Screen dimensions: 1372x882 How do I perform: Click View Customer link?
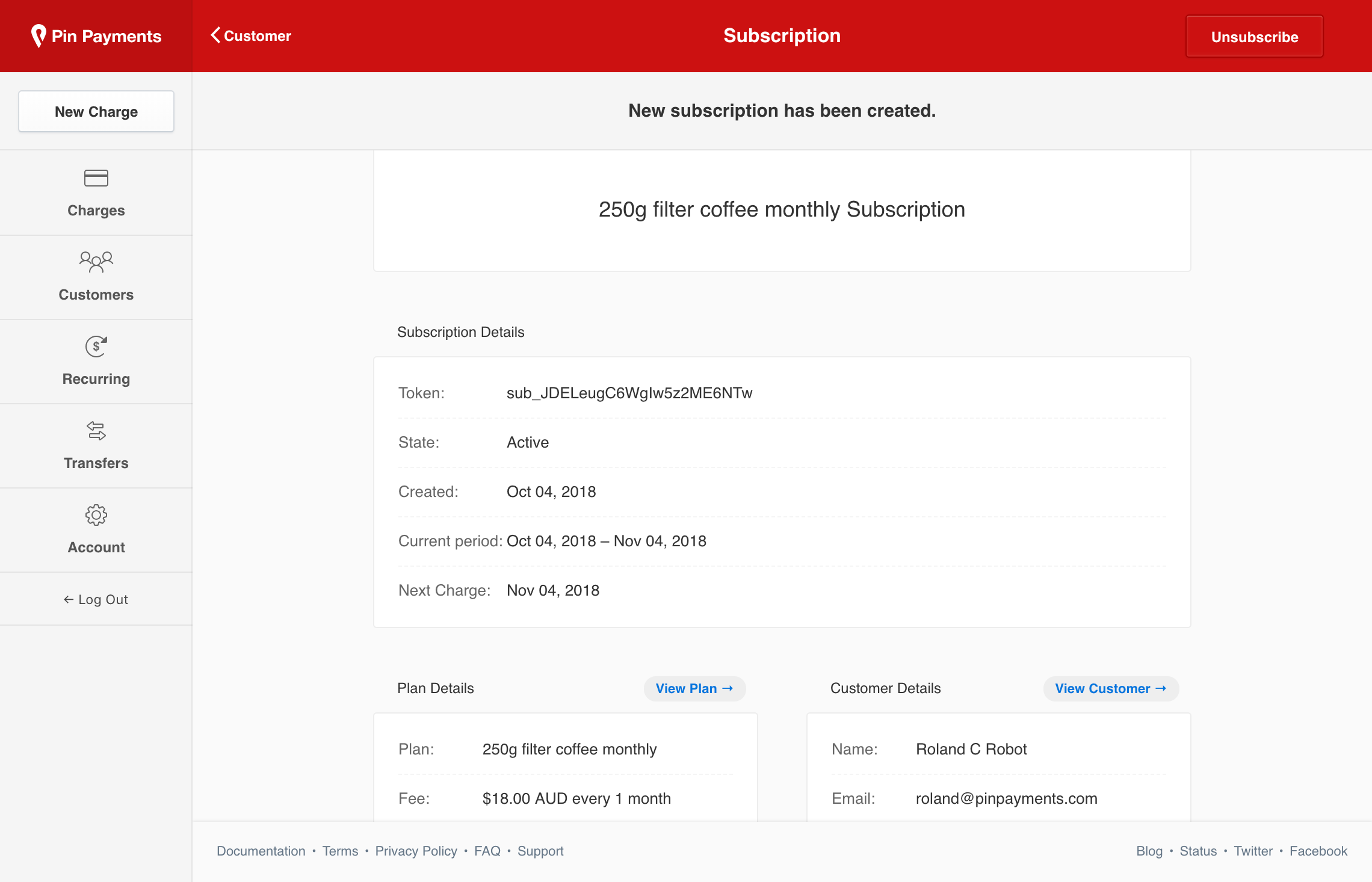(x=1111, y=689)
